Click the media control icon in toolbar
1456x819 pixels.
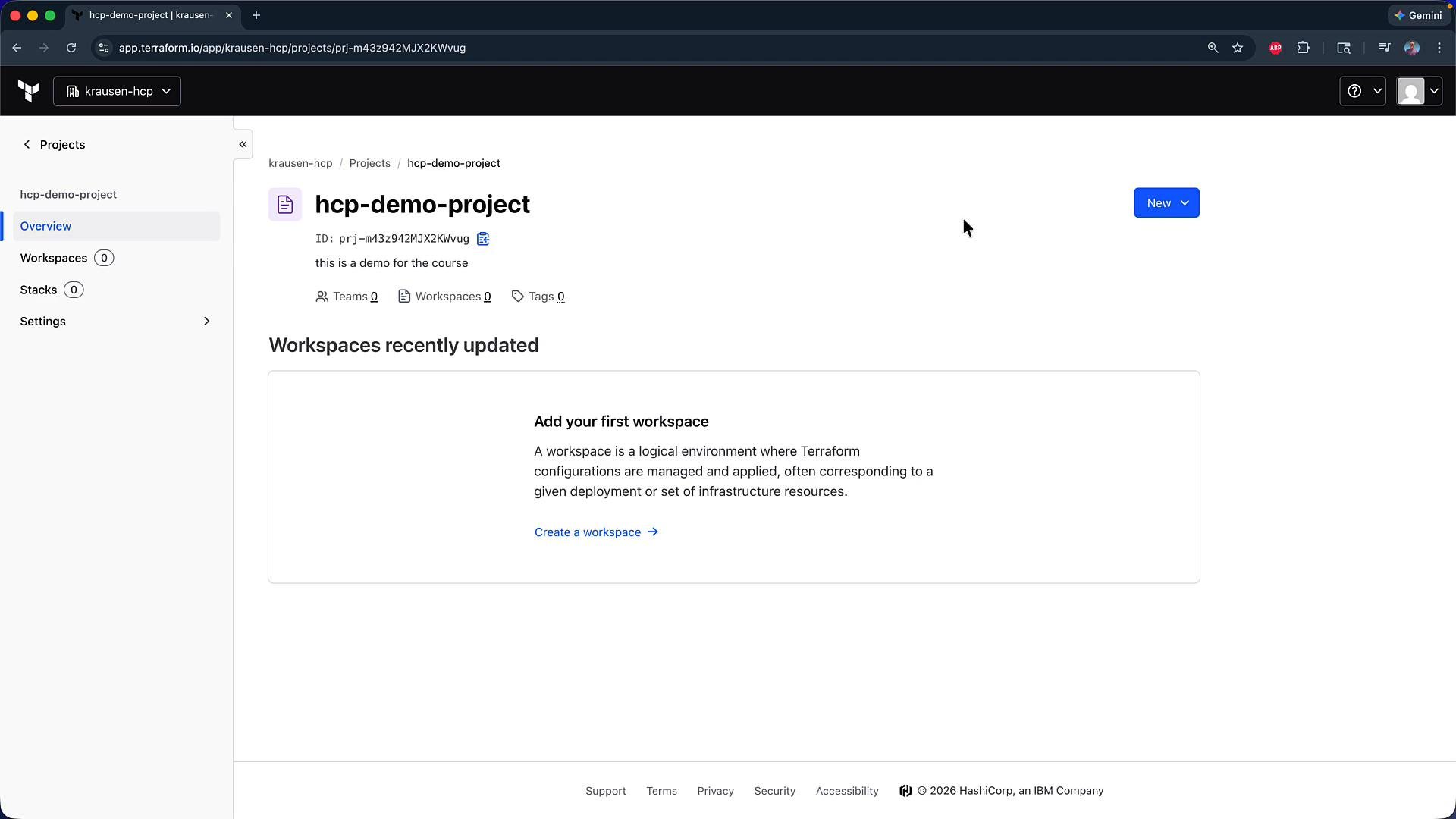(x=1384, y=48)
